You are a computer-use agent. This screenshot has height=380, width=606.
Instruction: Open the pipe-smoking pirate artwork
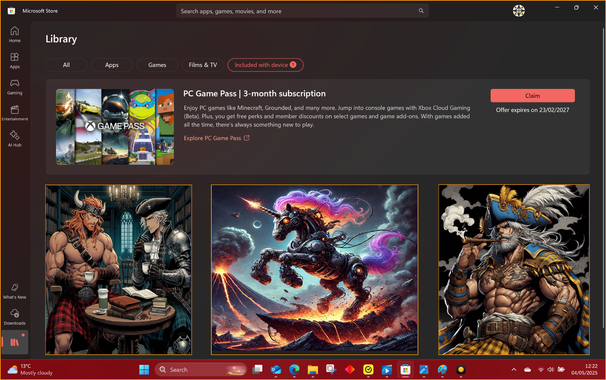(514, 269)
